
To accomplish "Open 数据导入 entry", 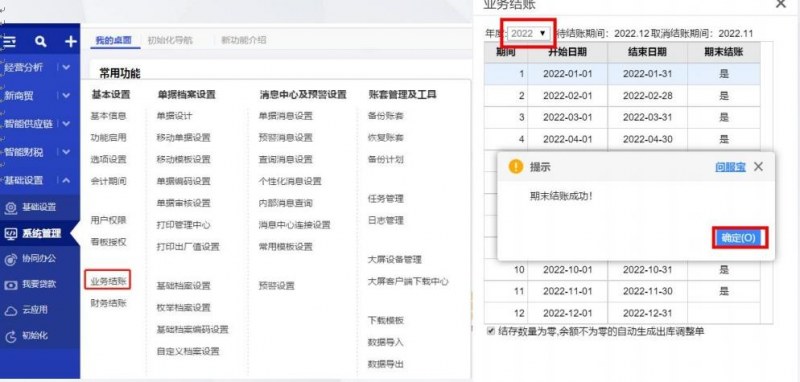I will [x=386, y=342].
